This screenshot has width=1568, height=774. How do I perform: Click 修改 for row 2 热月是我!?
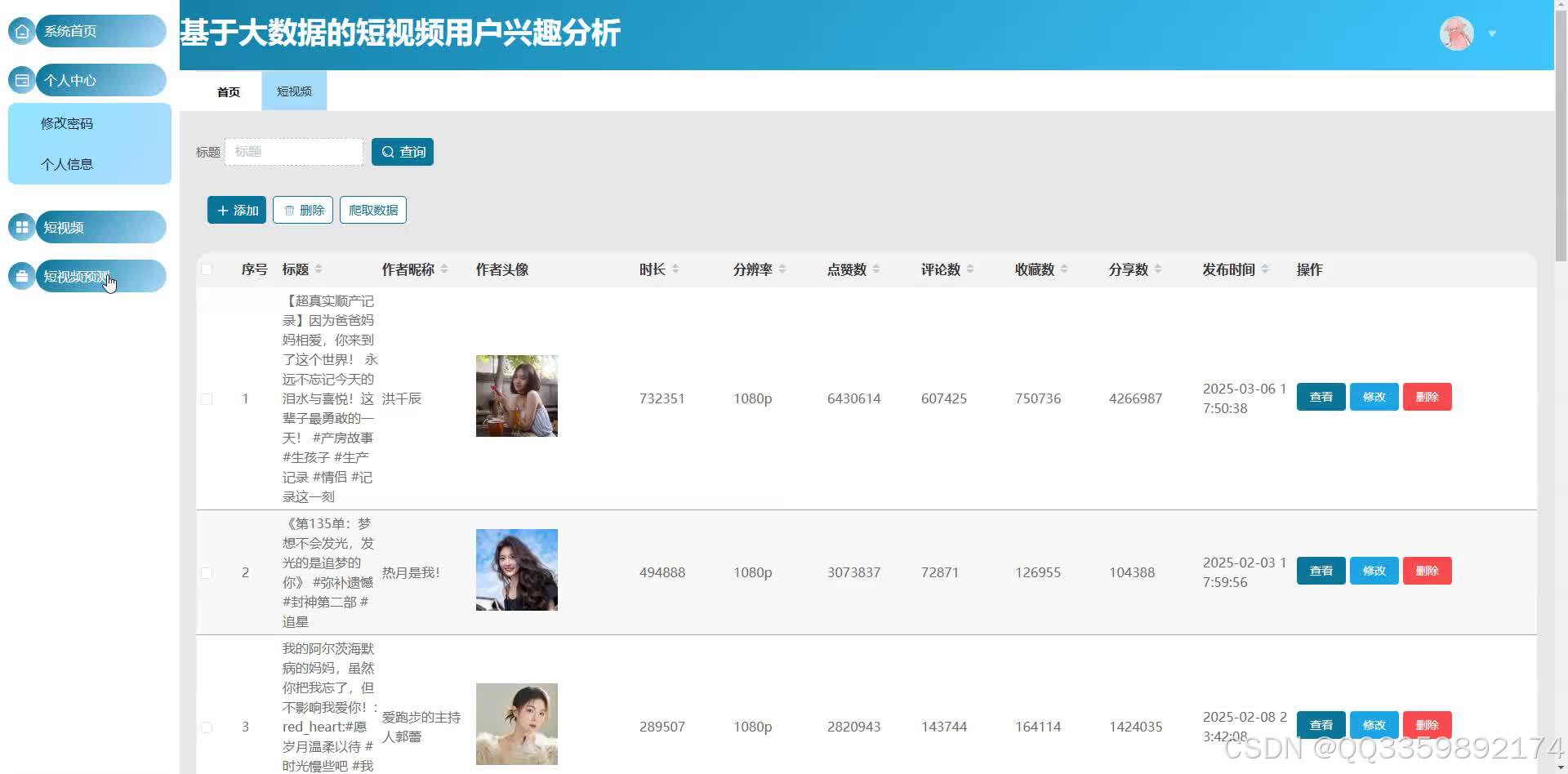coord(1374,571)
